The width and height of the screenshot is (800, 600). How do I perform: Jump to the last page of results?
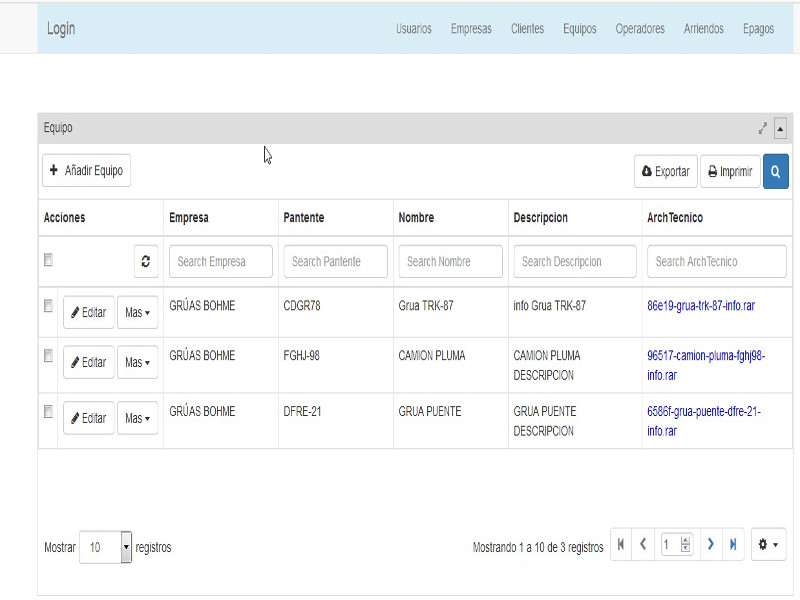tap(733, 544)
